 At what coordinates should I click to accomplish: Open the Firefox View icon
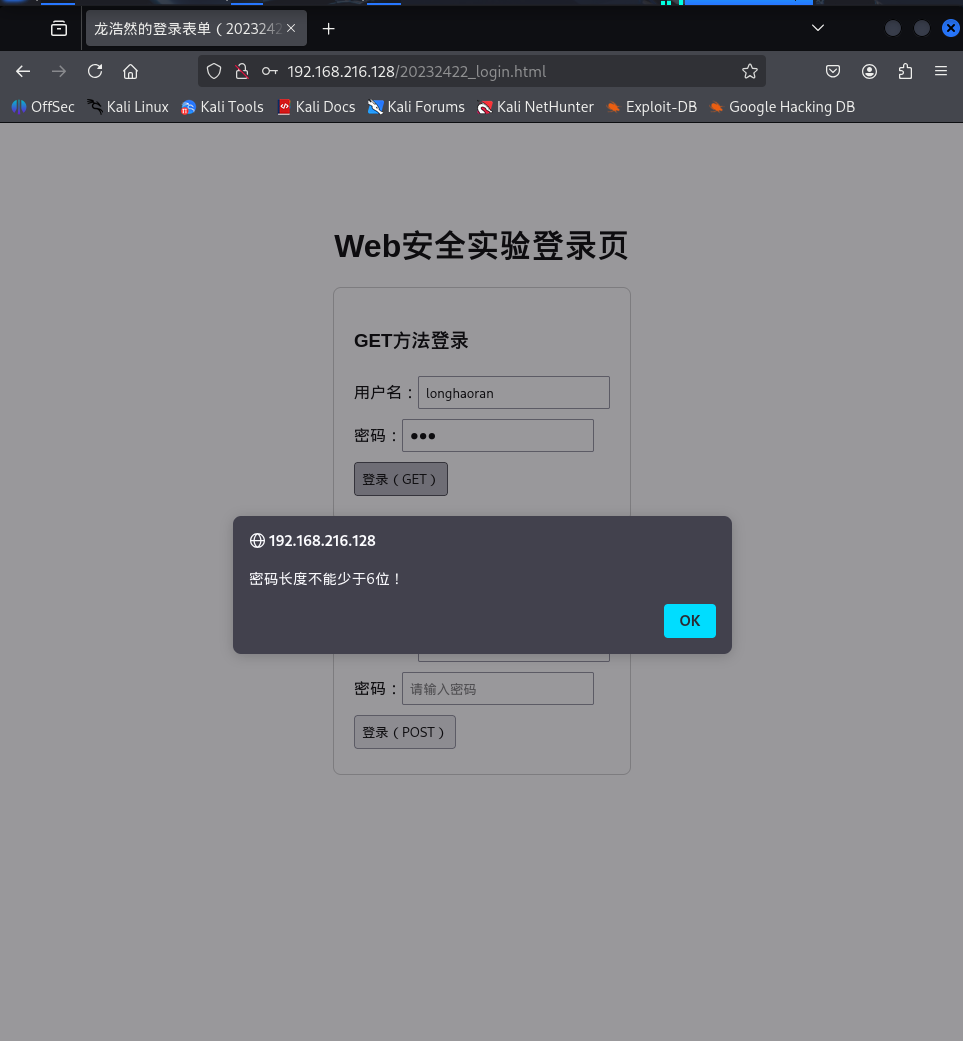click(x=59, y=29)
